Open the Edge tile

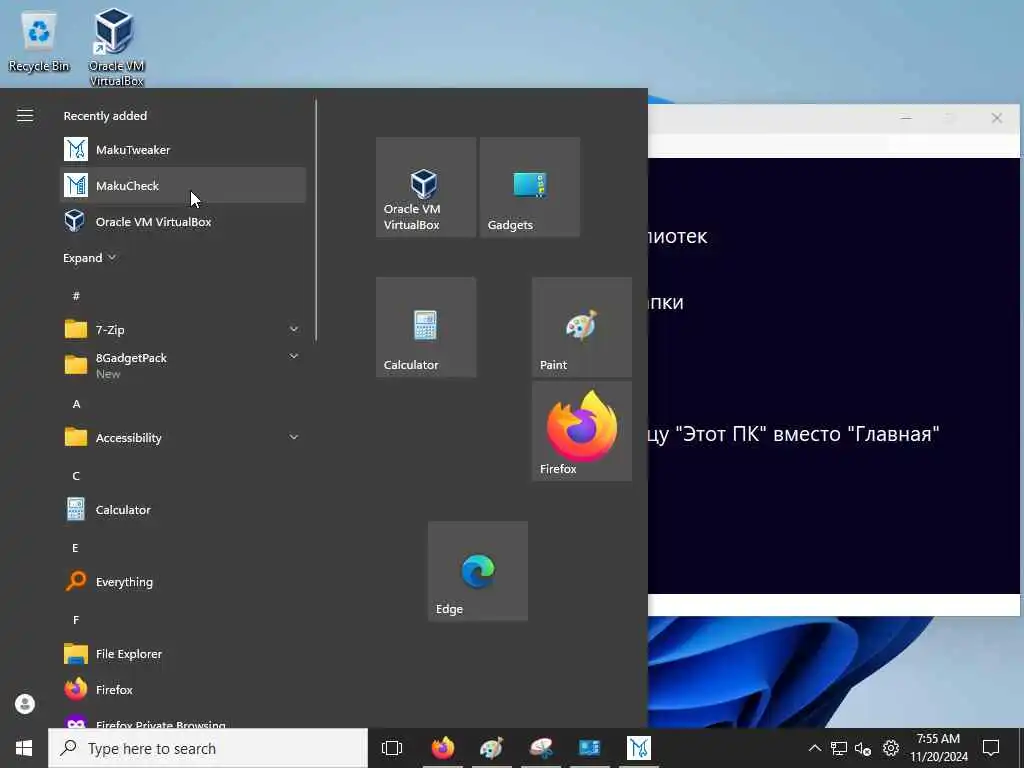coord(478,571)
